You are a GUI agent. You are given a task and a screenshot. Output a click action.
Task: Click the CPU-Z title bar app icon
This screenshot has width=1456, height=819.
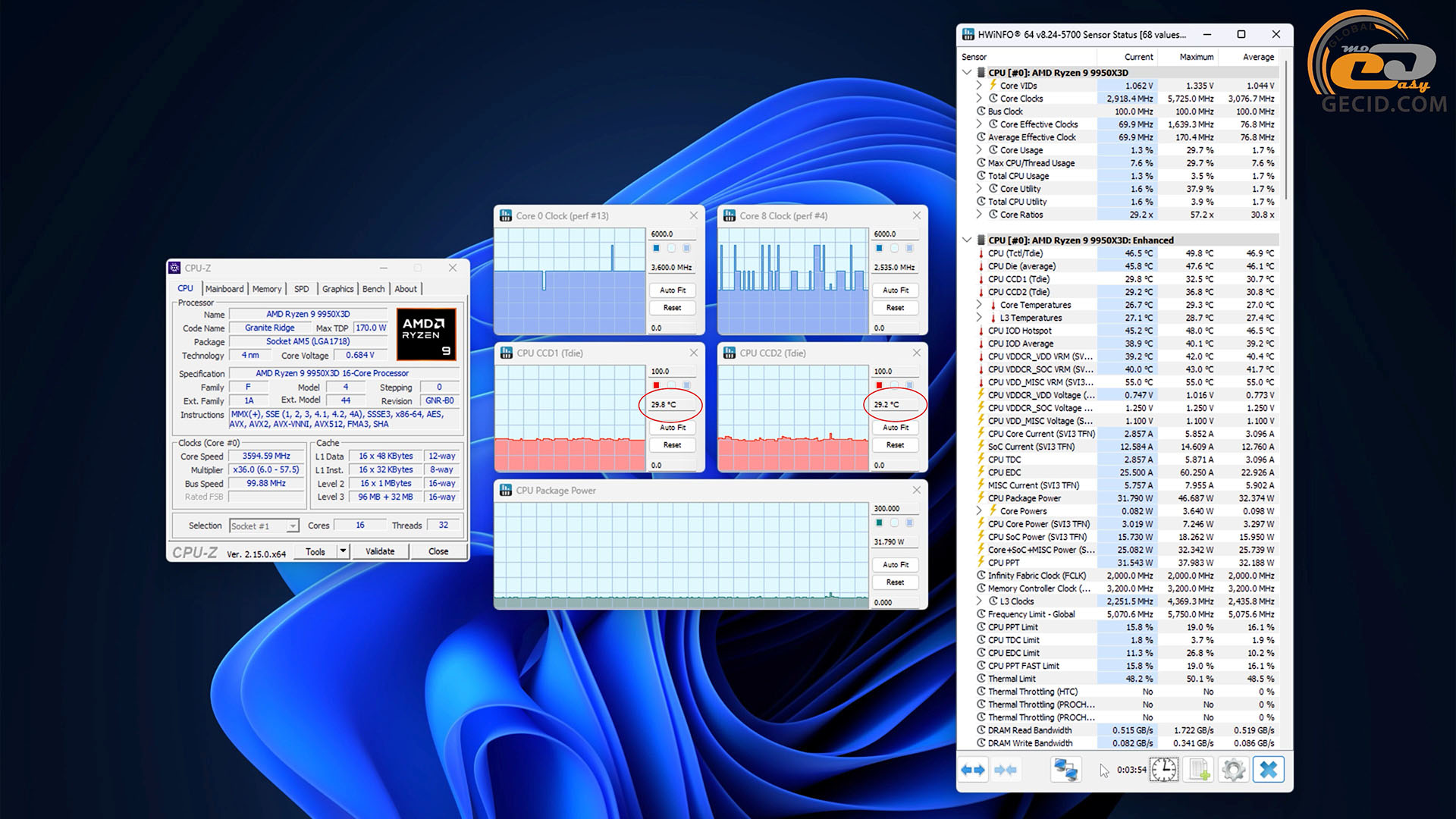click(x=174, y=268)
